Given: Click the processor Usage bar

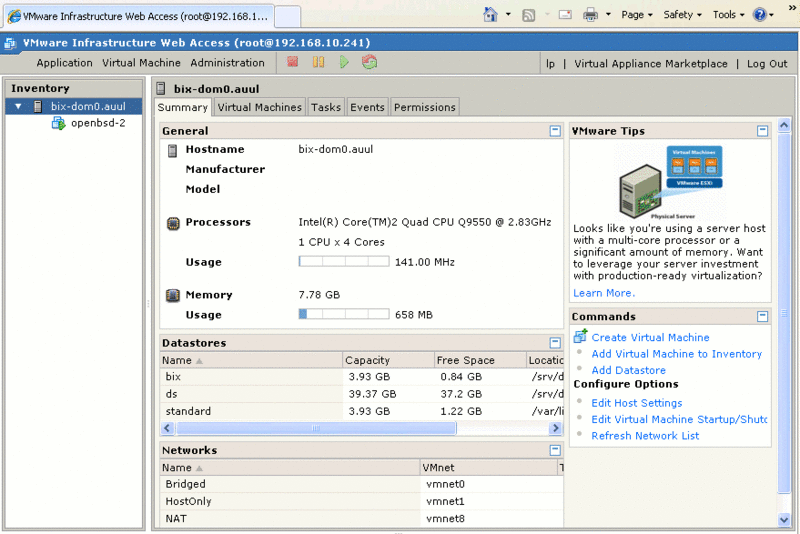Looking at the screenshot, I should point(344,262).
